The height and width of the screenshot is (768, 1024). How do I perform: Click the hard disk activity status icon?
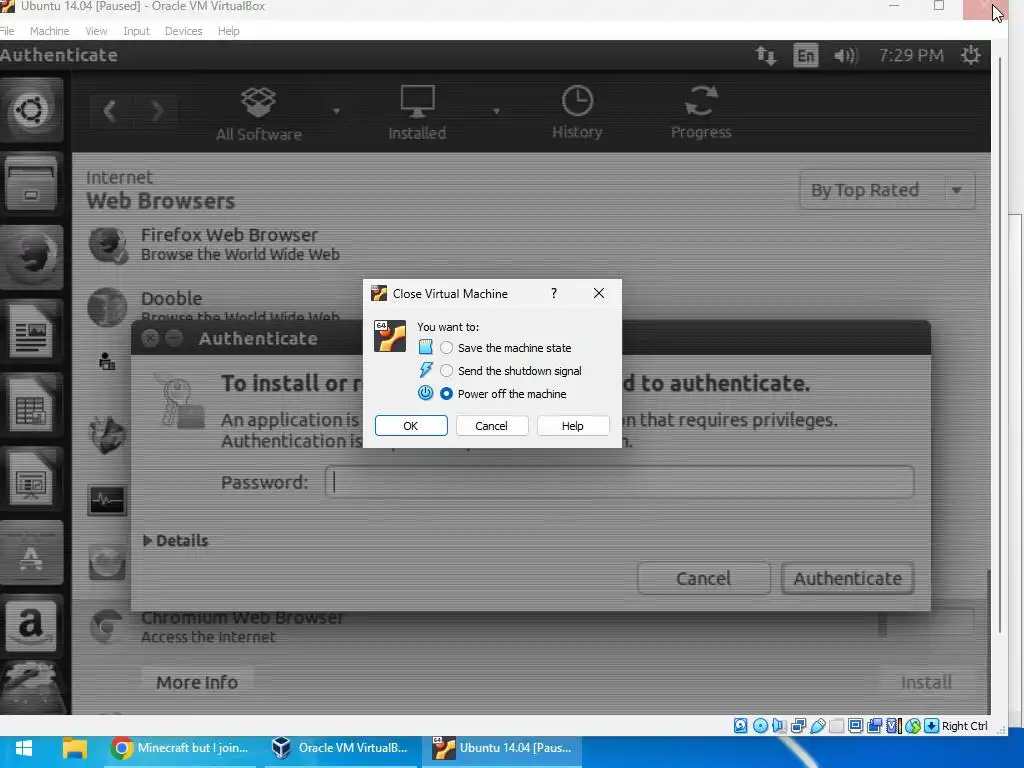tap(740, 726)
